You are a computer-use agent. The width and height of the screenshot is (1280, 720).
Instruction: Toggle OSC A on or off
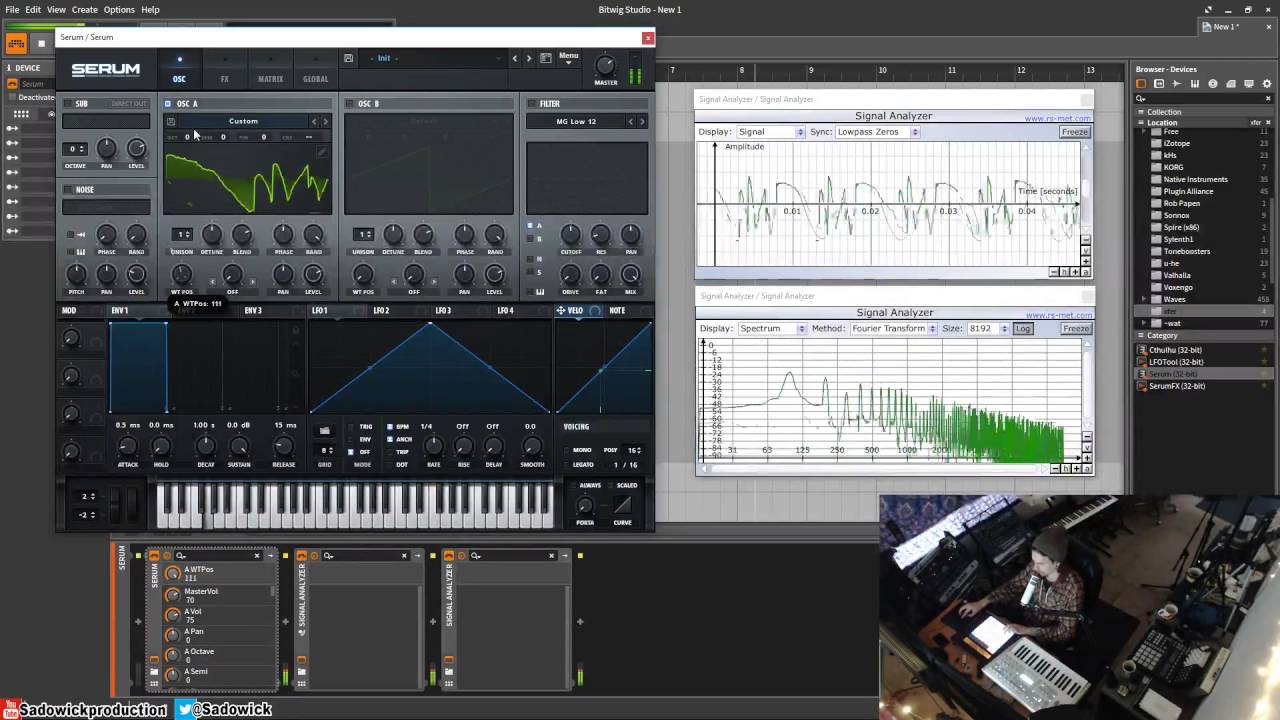(167, 104)
